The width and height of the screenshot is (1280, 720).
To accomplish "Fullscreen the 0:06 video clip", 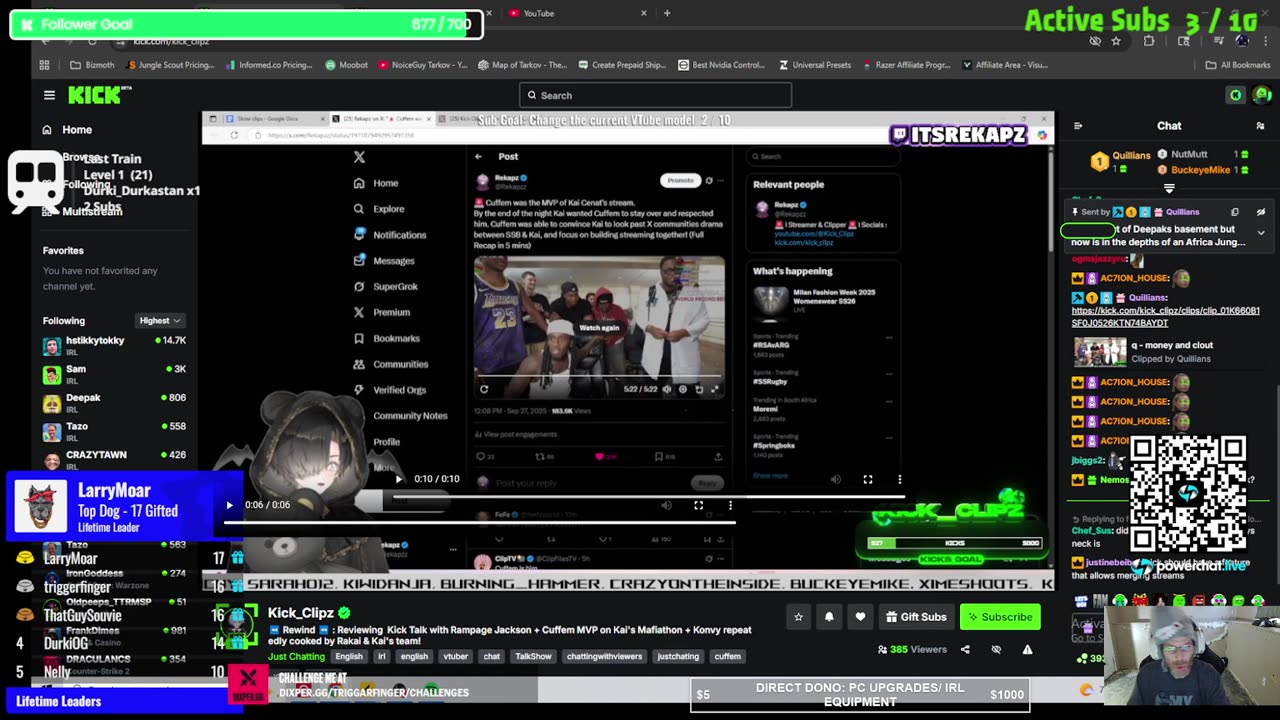I will click(x=698, y=505).
